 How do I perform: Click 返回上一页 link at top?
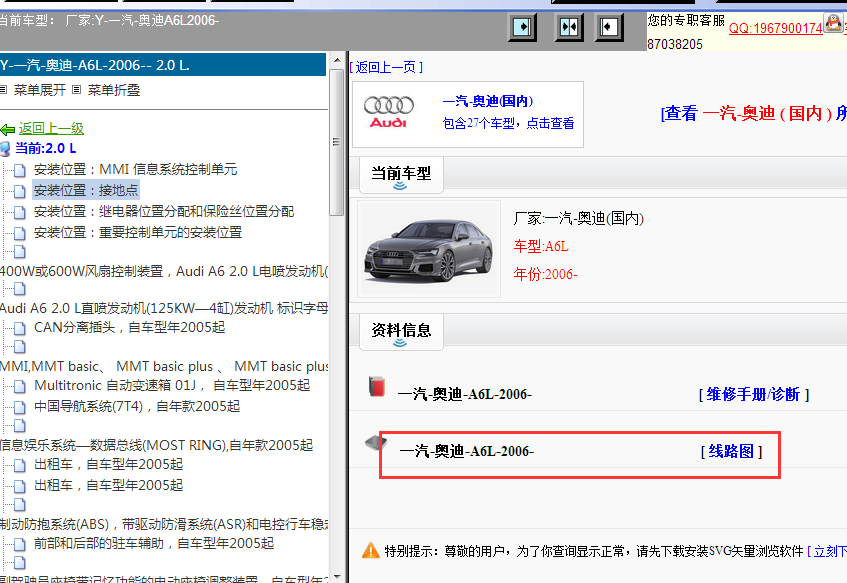pos(386,67)
